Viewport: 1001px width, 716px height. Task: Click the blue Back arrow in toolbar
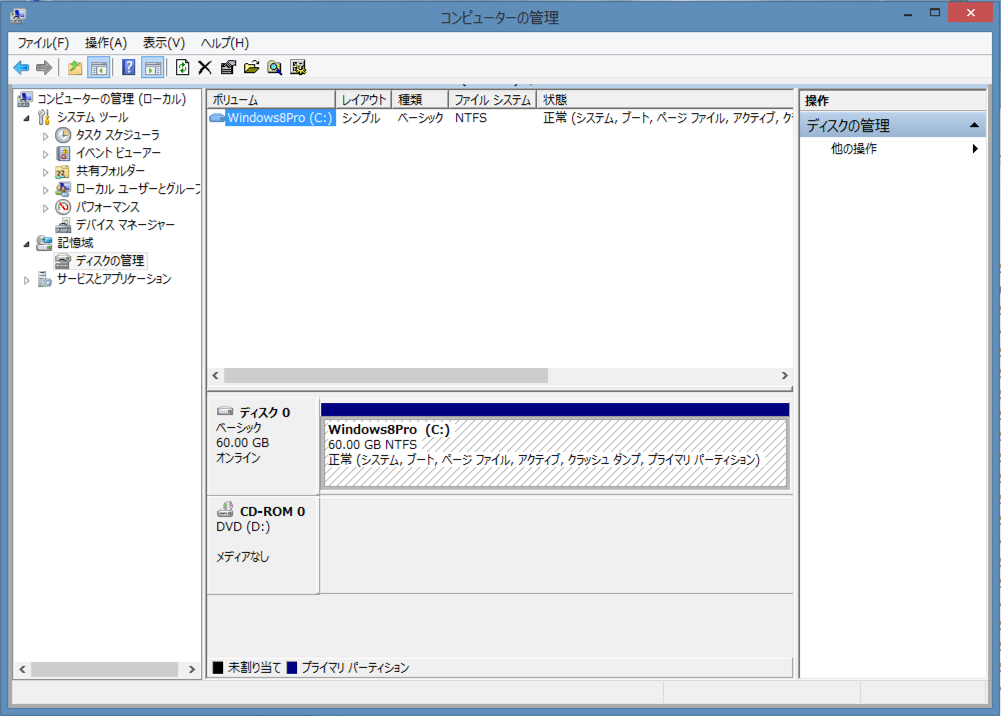pos(21,67)
